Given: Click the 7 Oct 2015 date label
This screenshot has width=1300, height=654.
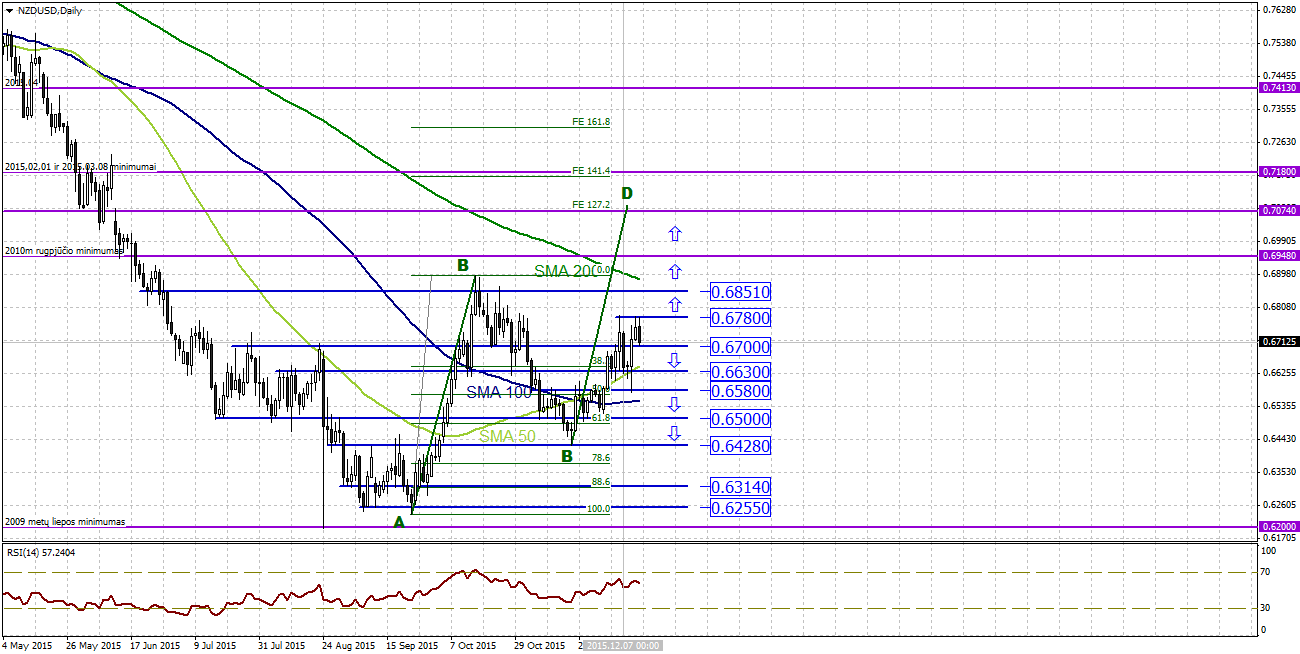Looking at the screenshot, I should [475, 646].
